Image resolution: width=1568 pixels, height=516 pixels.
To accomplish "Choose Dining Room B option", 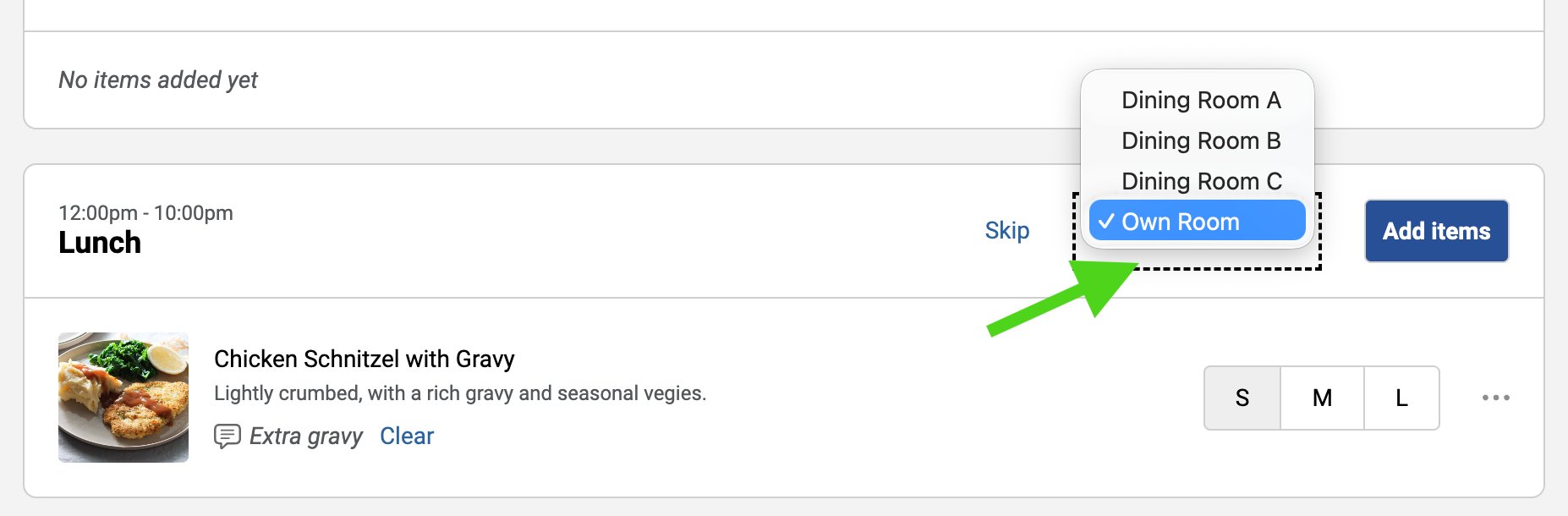I will pos(1200,140).
